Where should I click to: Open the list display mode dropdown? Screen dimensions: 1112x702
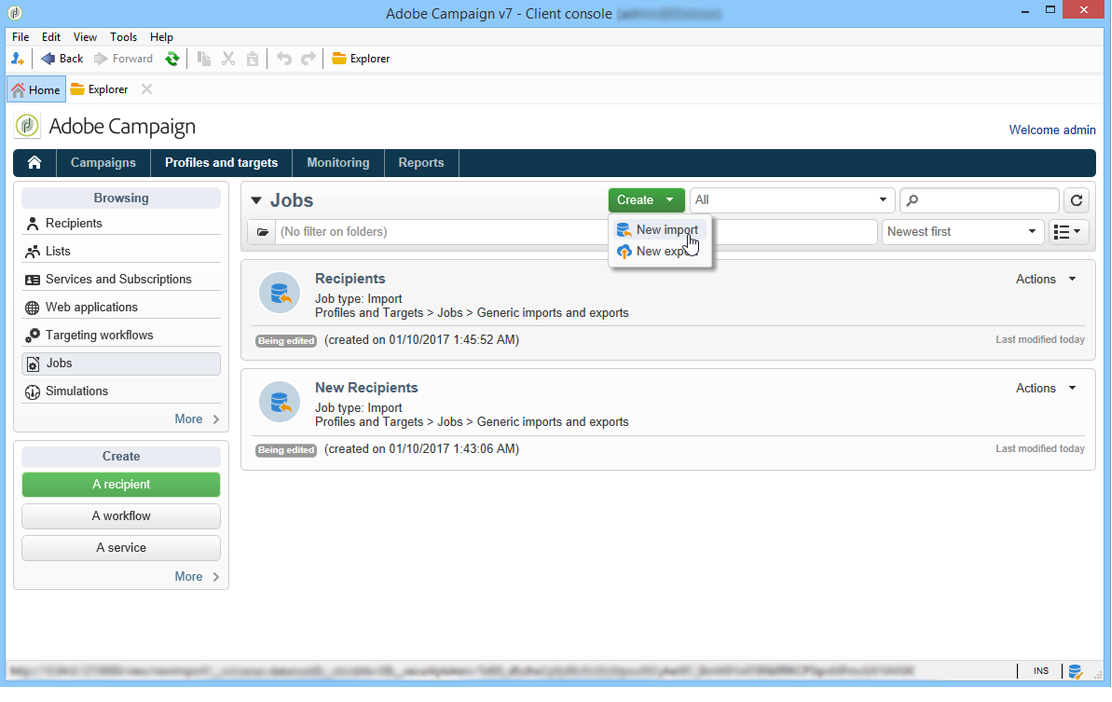(x=1068, y=232)
